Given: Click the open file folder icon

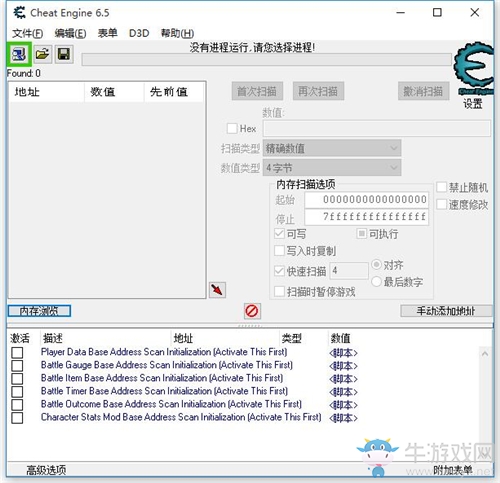Looking at the screenshot, I should (42, 54).
